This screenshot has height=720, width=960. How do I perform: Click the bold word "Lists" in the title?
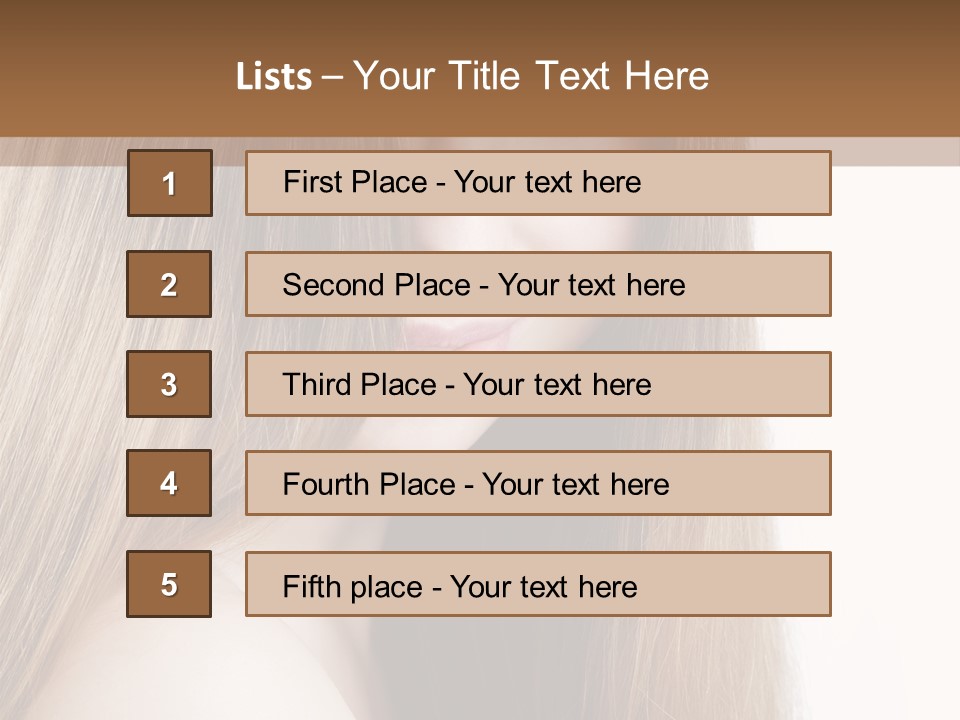[x=274, y=77]
